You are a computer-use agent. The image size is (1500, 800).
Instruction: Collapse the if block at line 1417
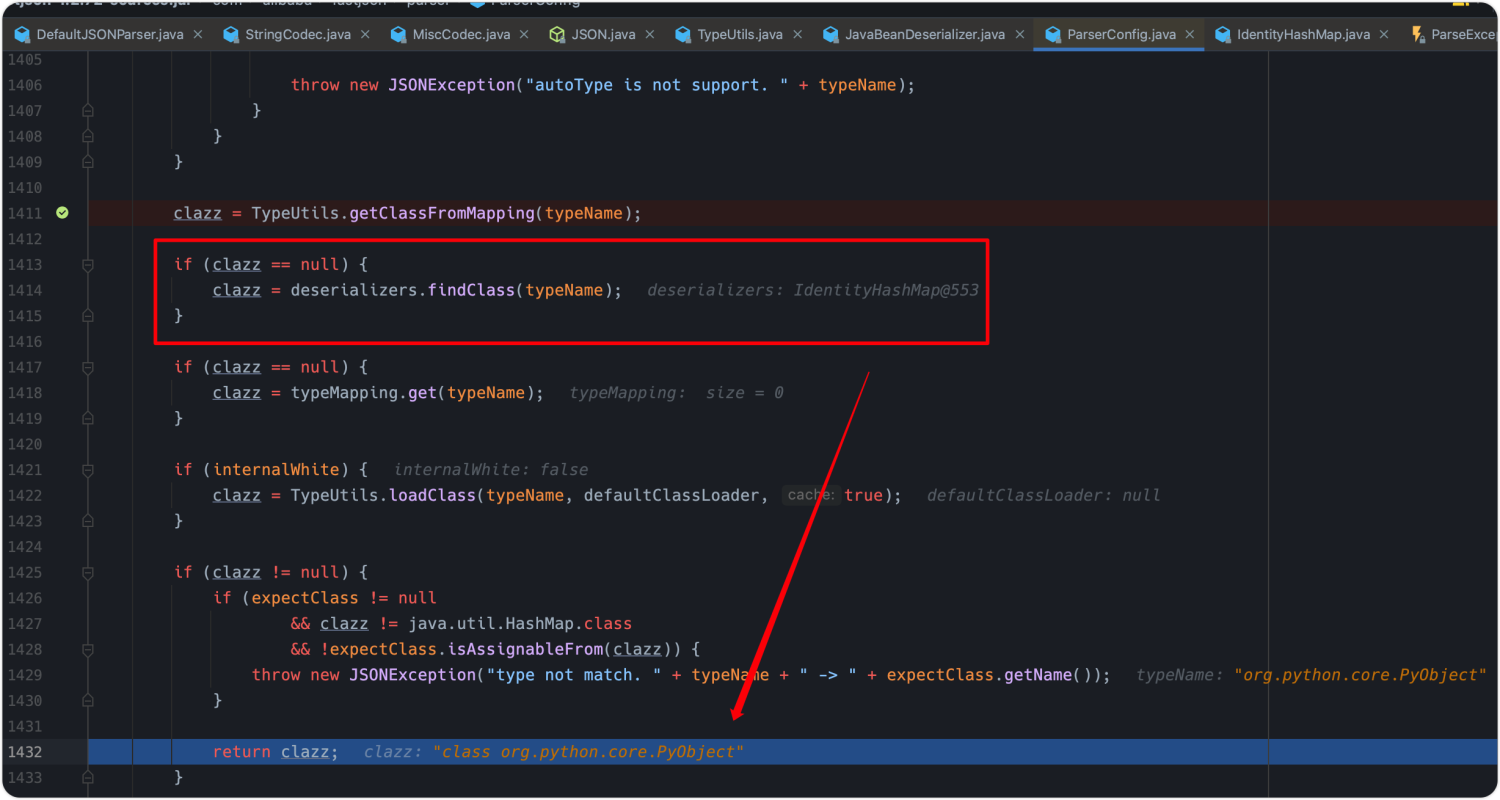[88, 367]
